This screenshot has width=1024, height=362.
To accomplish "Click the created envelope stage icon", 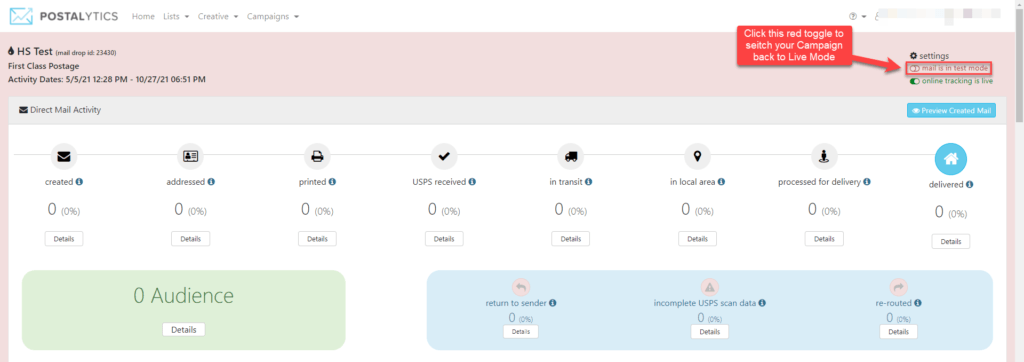I will coord(64,157).
